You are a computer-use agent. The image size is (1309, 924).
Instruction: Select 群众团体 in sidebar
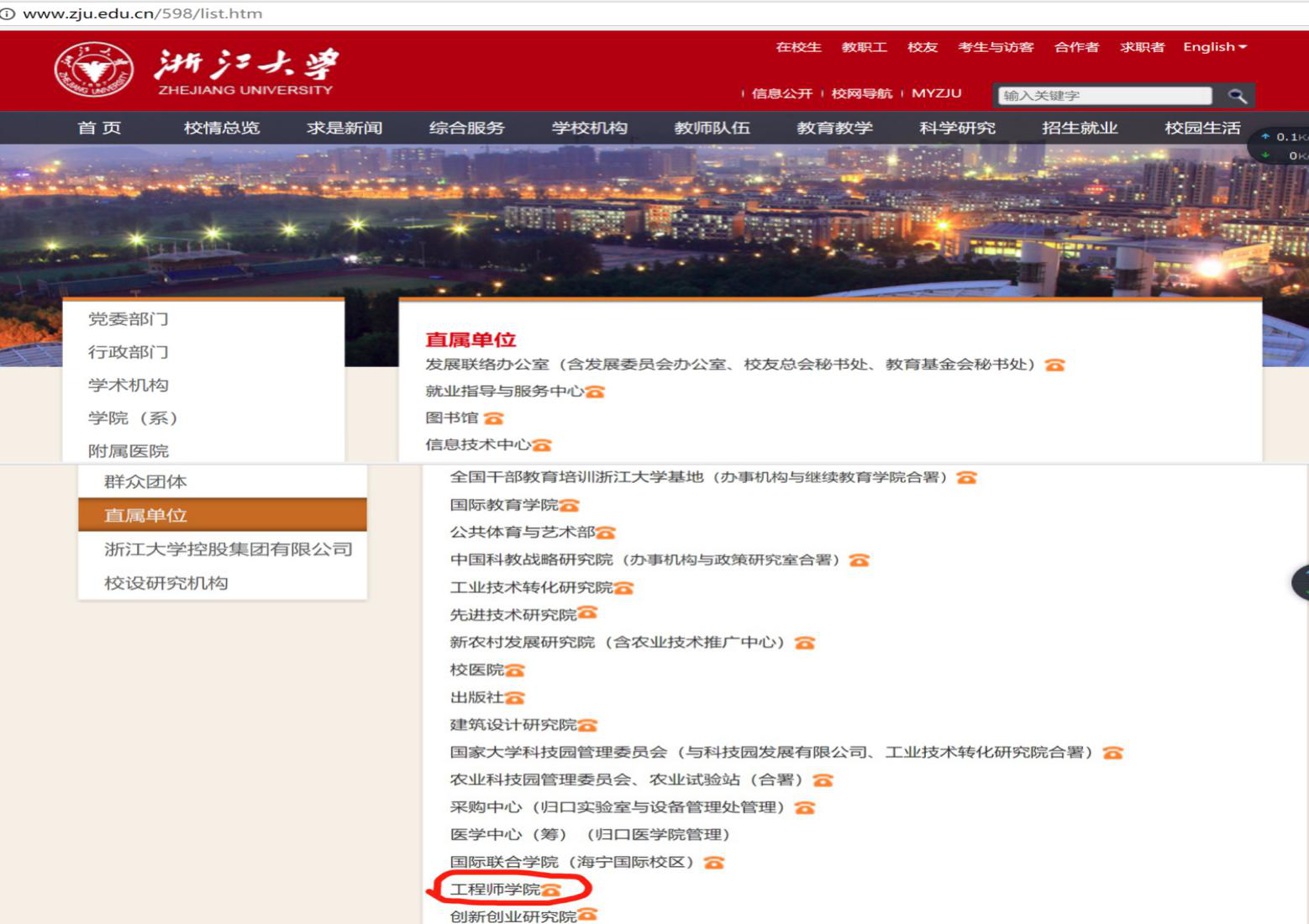pyautogui.click(x=145, y=481)
